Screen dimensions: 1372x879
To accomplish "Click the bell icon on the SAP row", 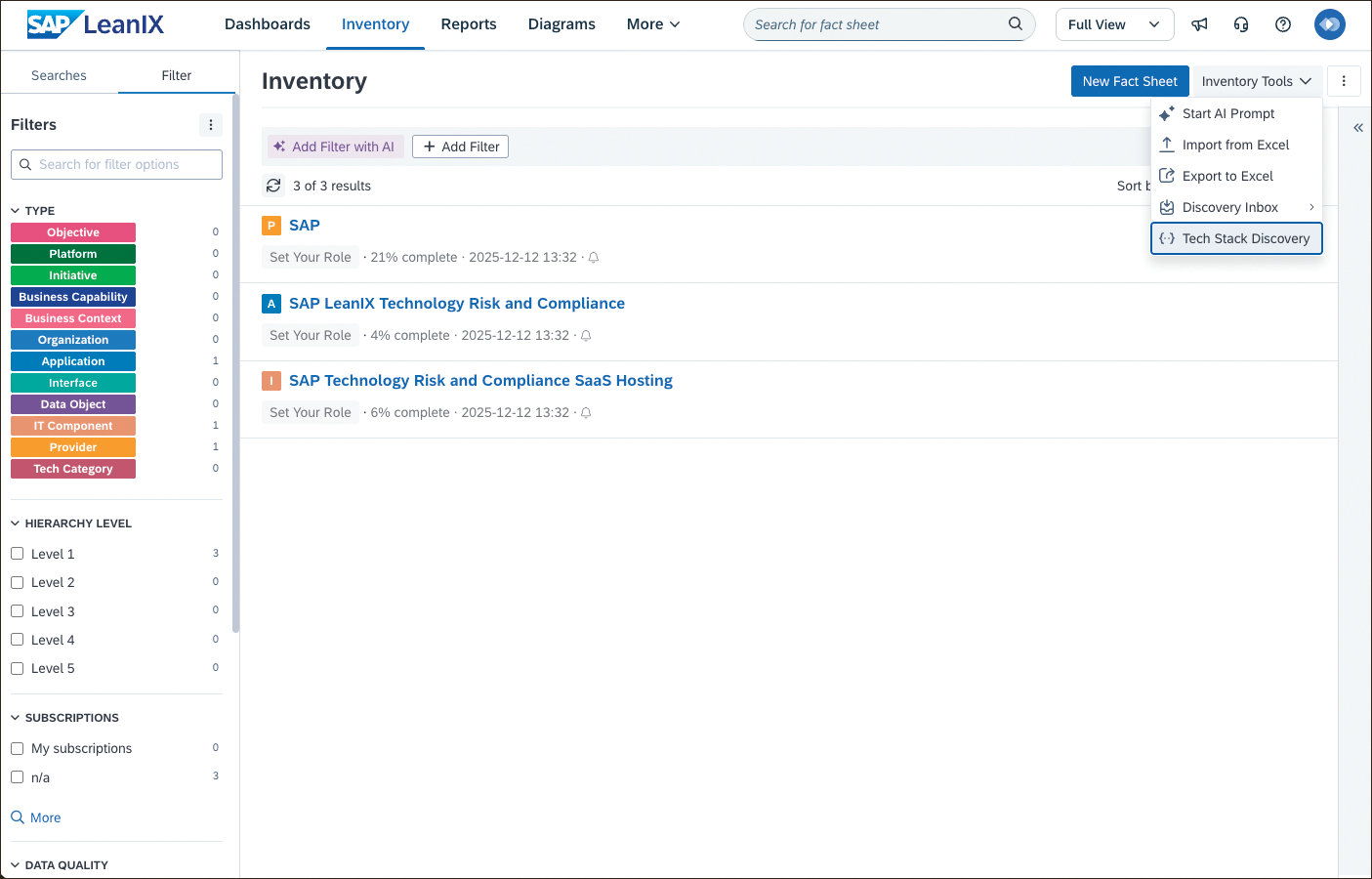I will 594,258.
